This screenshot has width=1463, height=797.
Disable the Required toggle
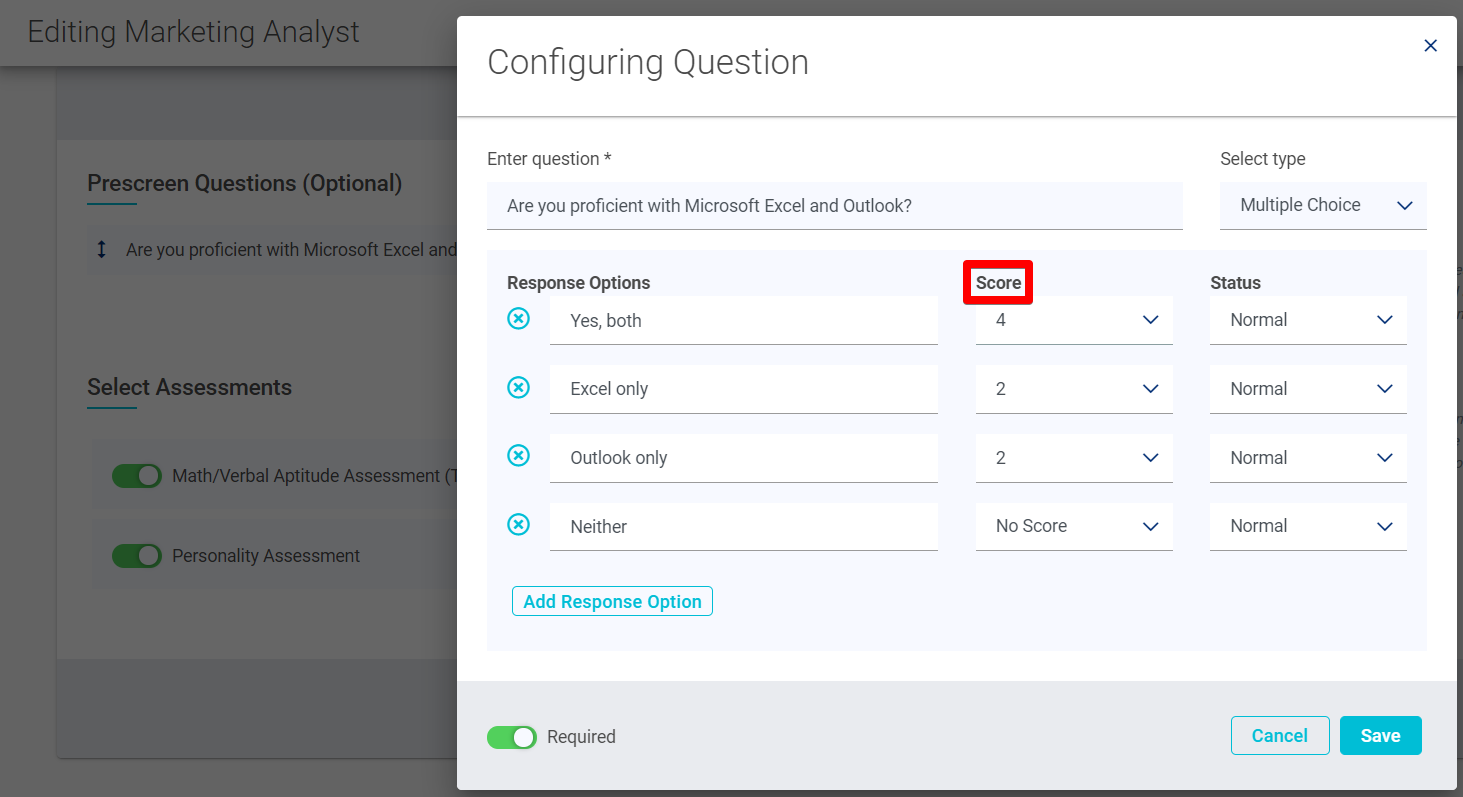click(512, 737)
